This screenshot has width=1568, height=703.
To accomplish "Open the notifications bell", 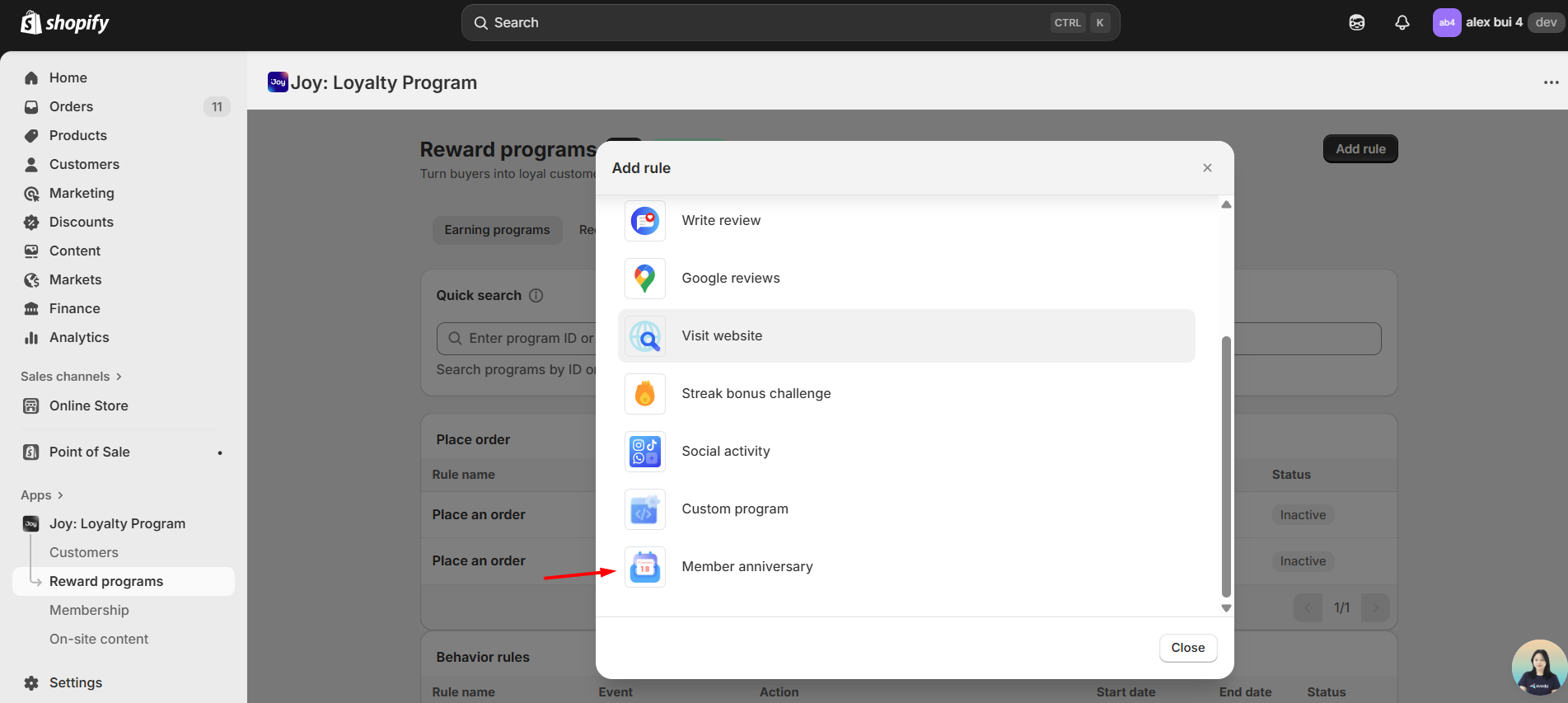I will 1402,23.
